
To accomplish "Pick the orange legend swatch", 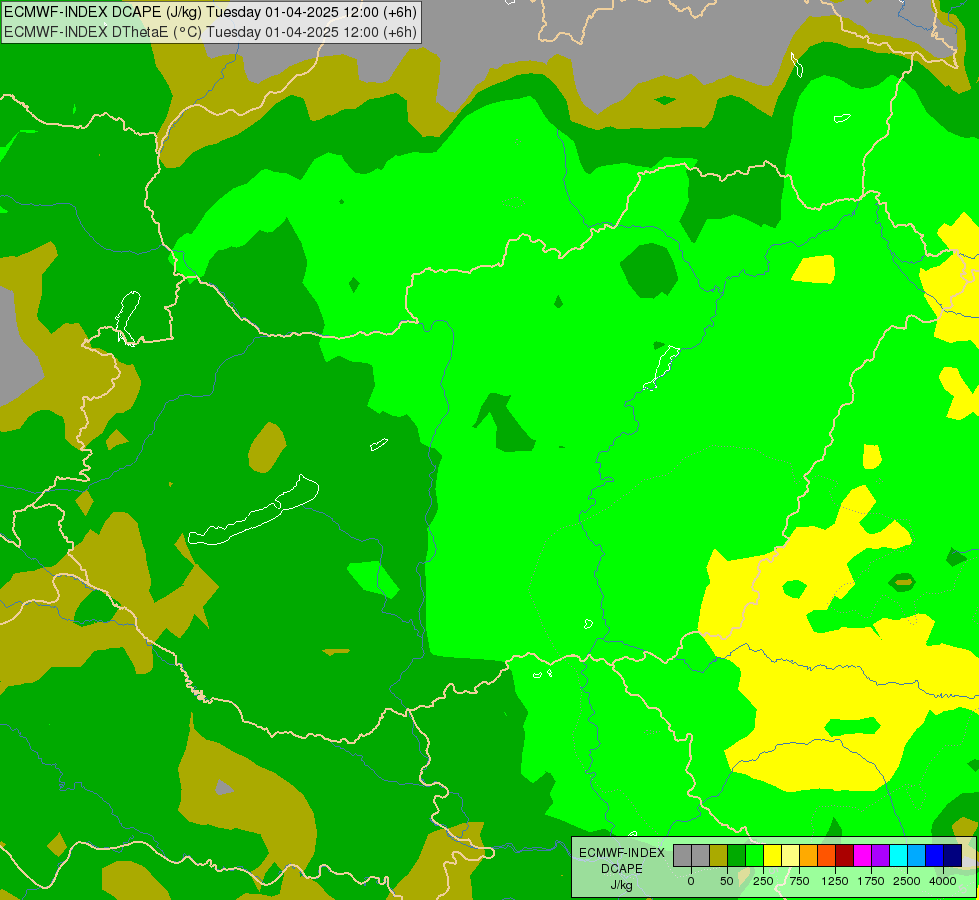I will click(x=809, y=855).
